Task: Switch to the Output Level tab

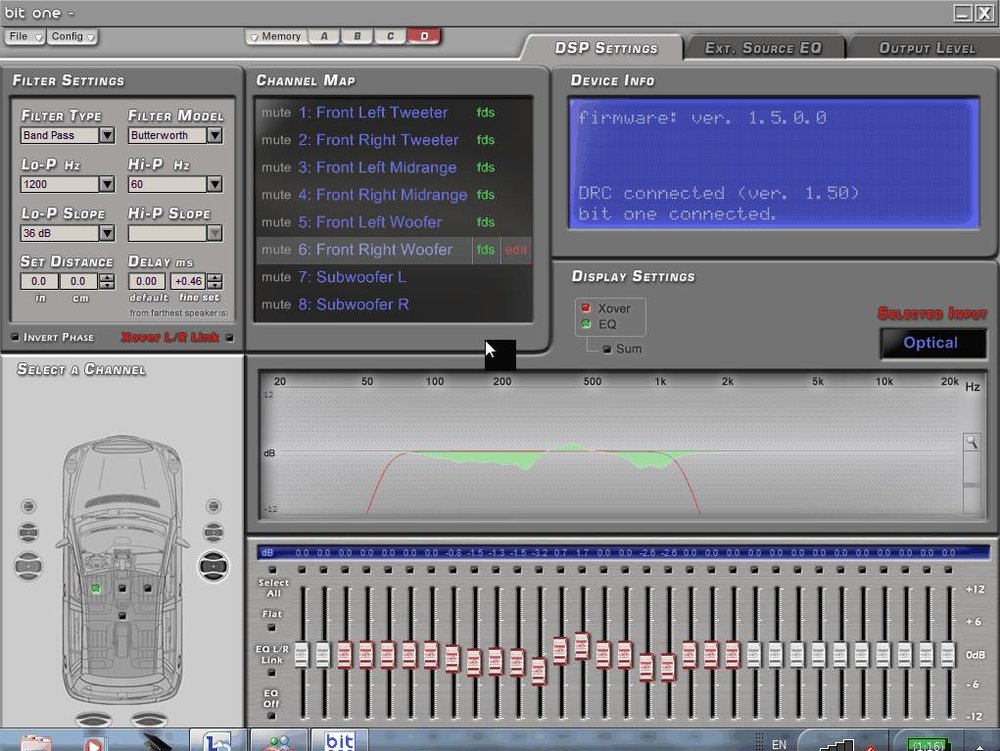Action: [927, 48]
